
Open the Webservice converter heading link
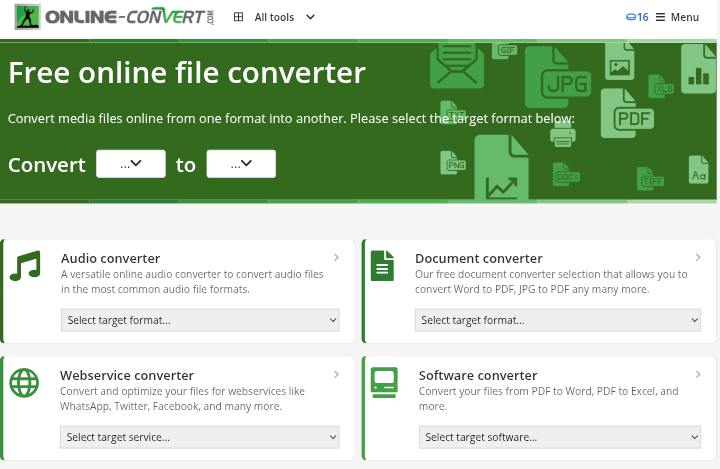point(127,375)
